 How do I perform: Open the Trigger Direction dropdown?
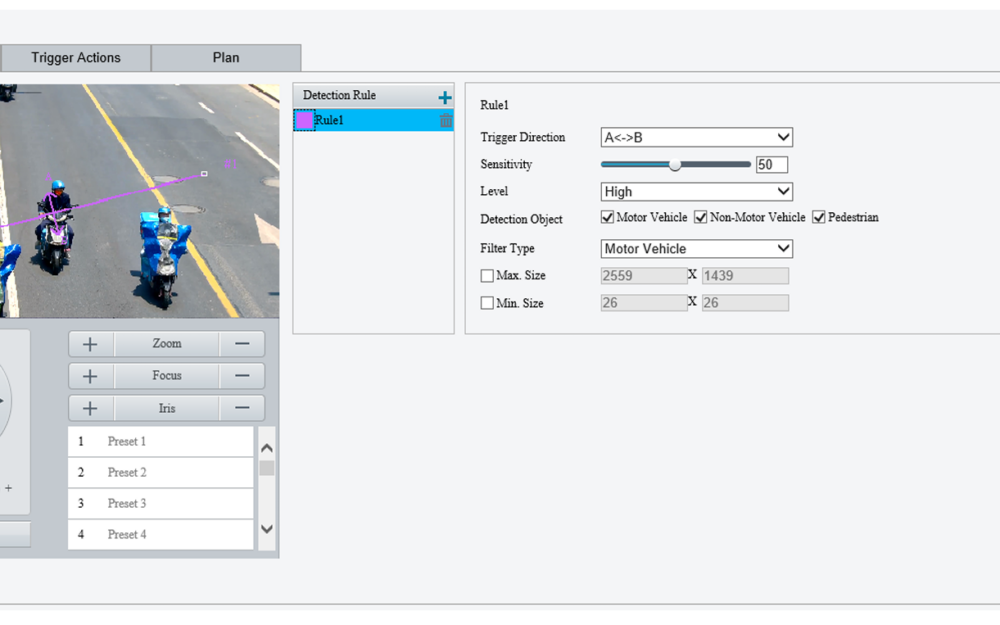click(696, 137)
